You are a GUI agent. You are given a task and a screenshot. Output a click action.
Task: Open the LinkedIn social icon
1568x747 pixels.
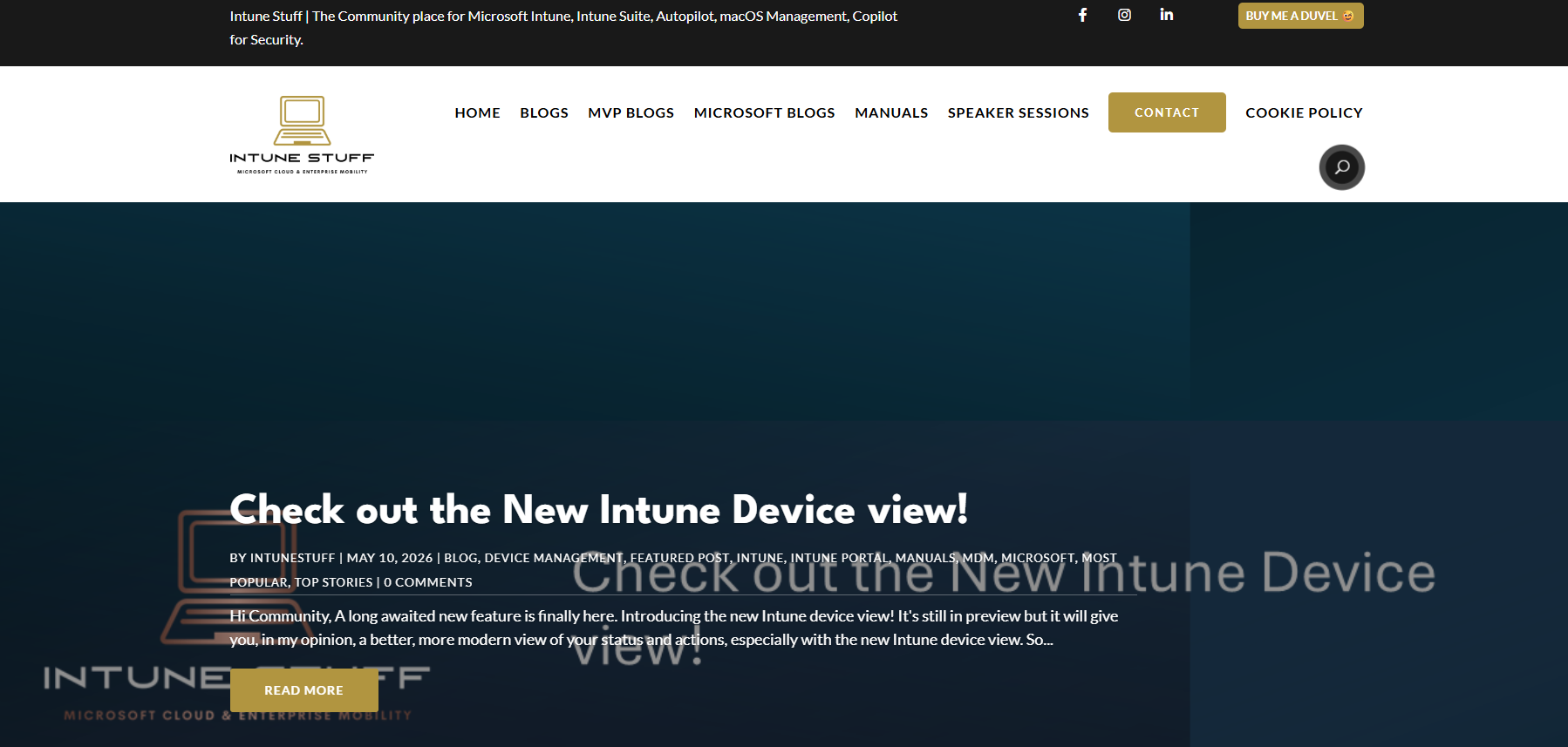point(1167,15)
